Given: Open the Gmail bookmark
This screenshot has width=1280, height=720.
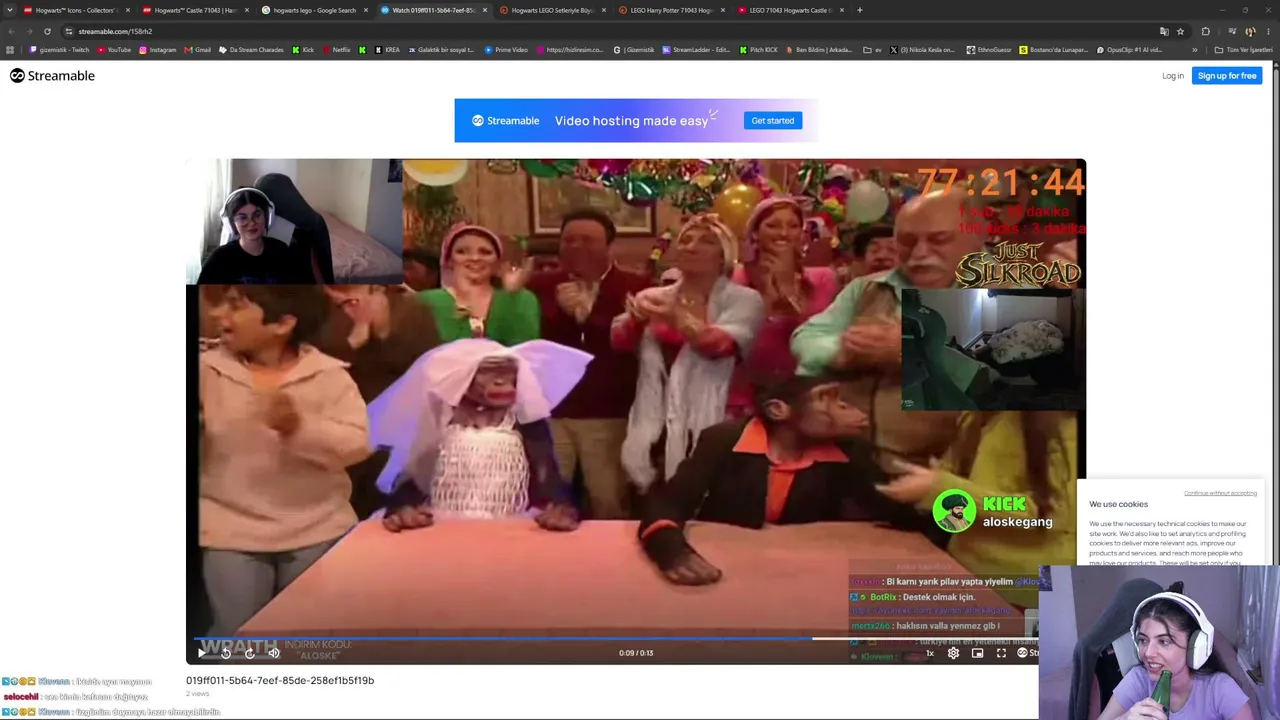Looking at the screenshot, I should (197, 50).
